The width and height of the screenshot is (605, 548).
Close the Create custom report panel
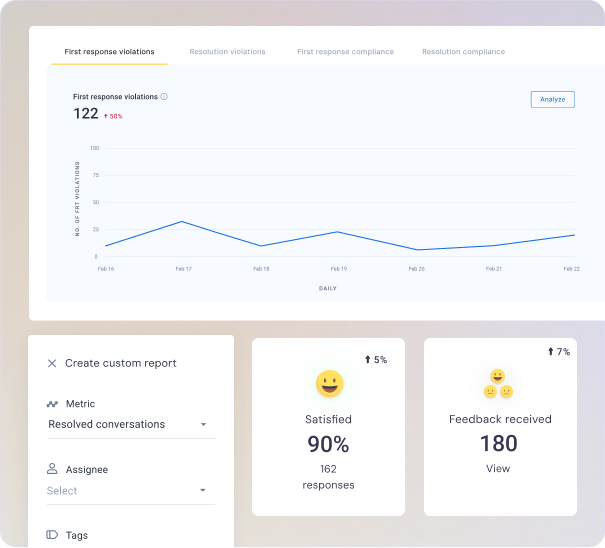(52, 364)
